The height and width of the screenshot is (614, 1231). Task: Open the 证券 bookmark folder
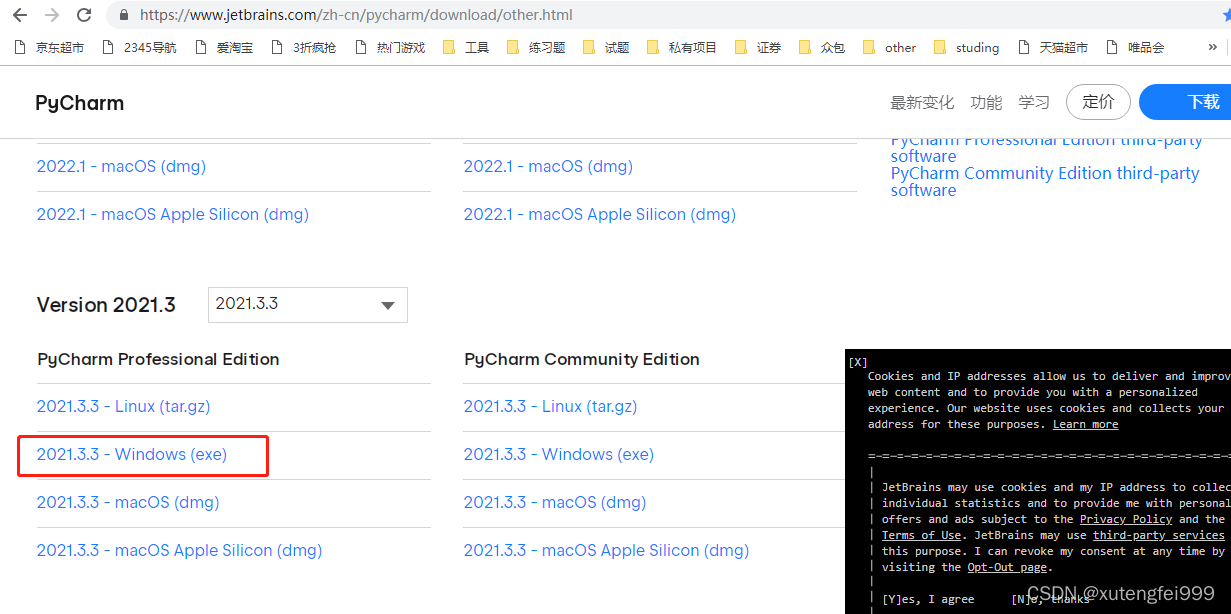(758, 47)
